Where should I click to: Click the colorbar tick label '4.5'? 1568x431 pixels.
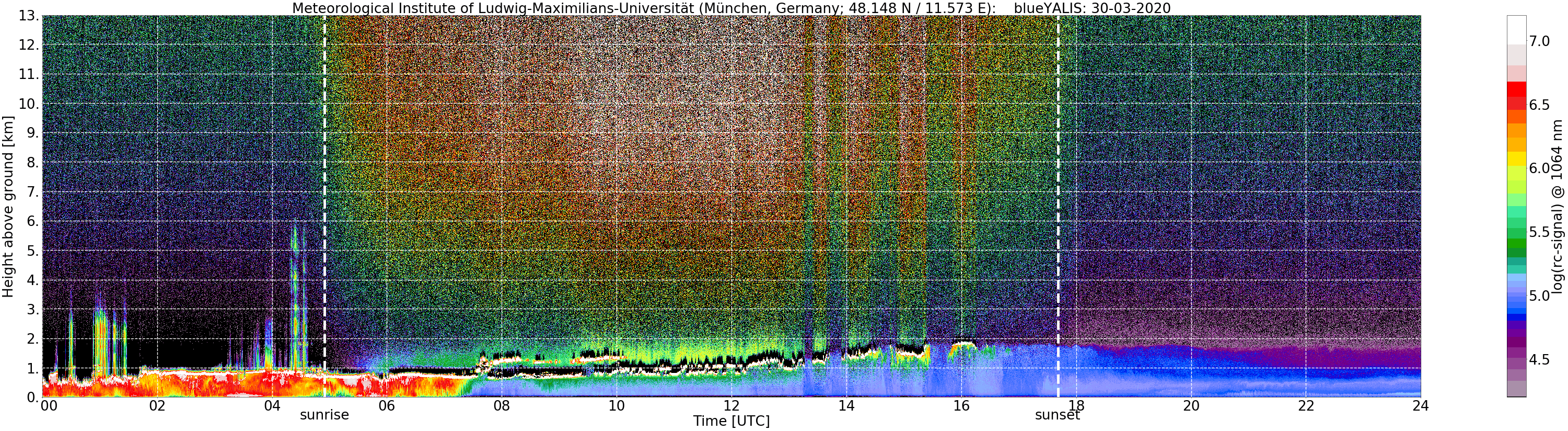[1539, 360]
